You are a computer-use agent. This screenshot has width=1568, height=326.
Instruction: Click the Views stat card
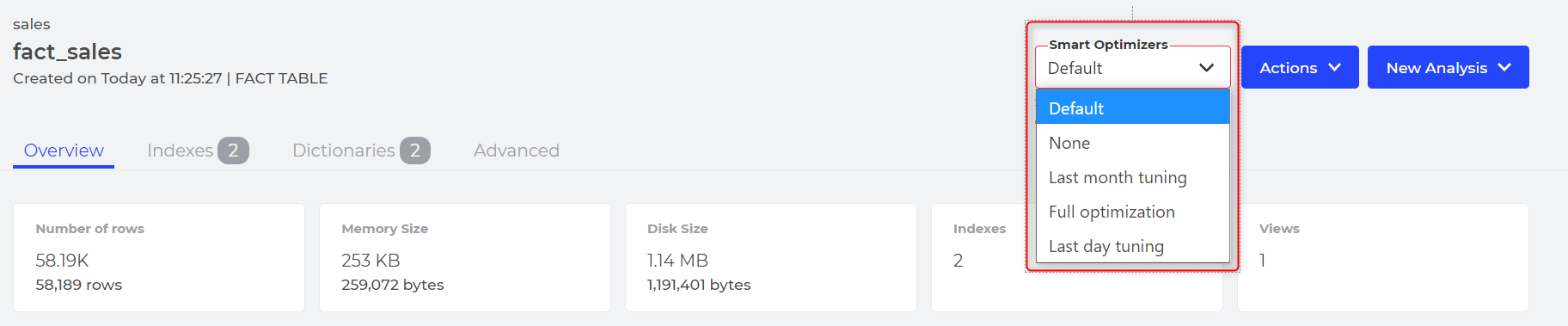pyautogui.click(x=1383, y=257)
